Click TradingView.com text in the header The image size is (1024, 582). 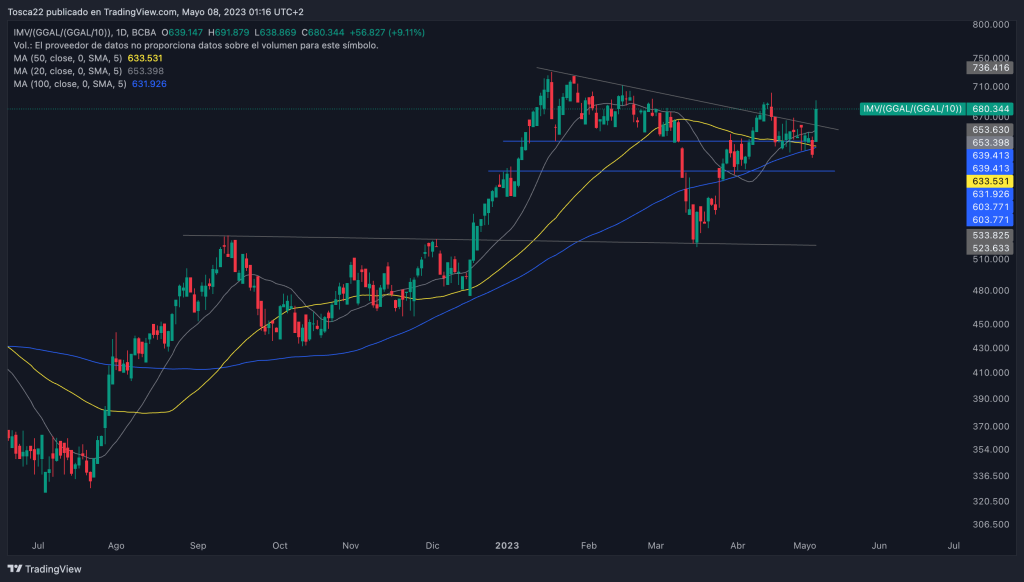coord(140,12)
